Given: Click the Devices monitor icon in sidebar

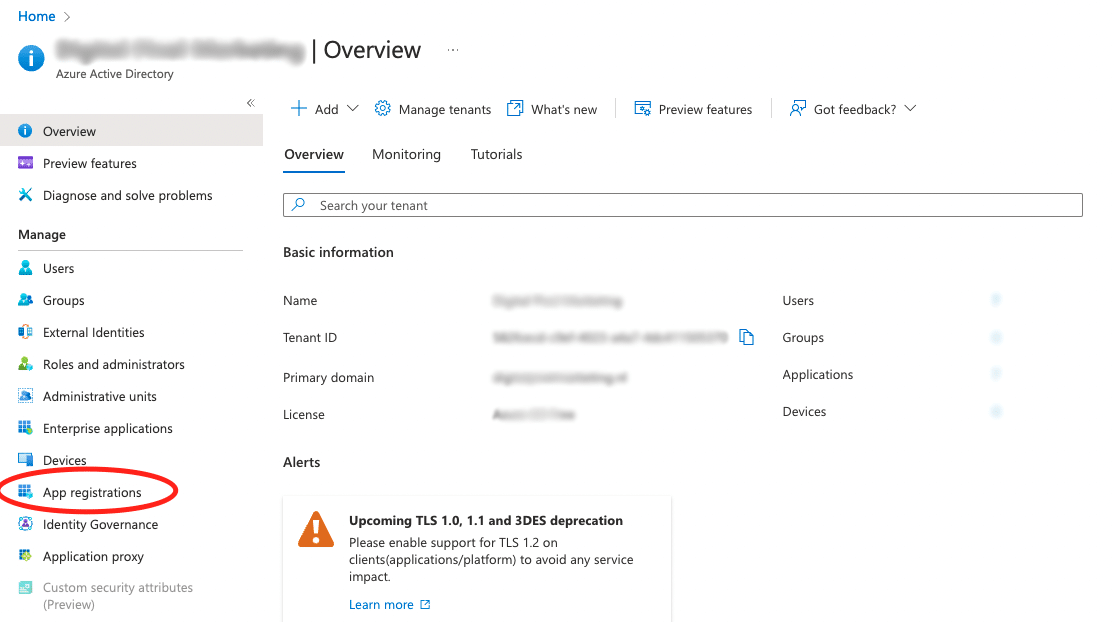Looking at the screenshot, I should click(x=25, y=460).
